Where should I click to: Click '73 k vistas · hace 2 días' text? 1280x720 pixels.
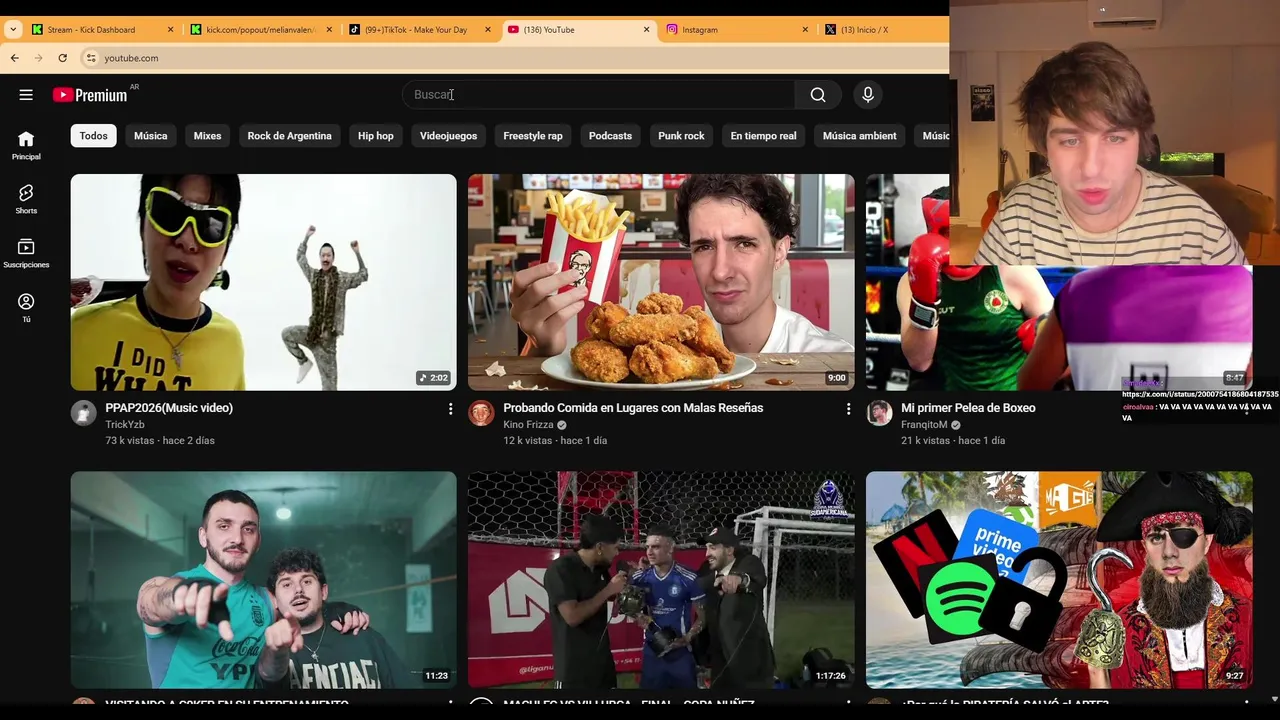tap(160, 441)
